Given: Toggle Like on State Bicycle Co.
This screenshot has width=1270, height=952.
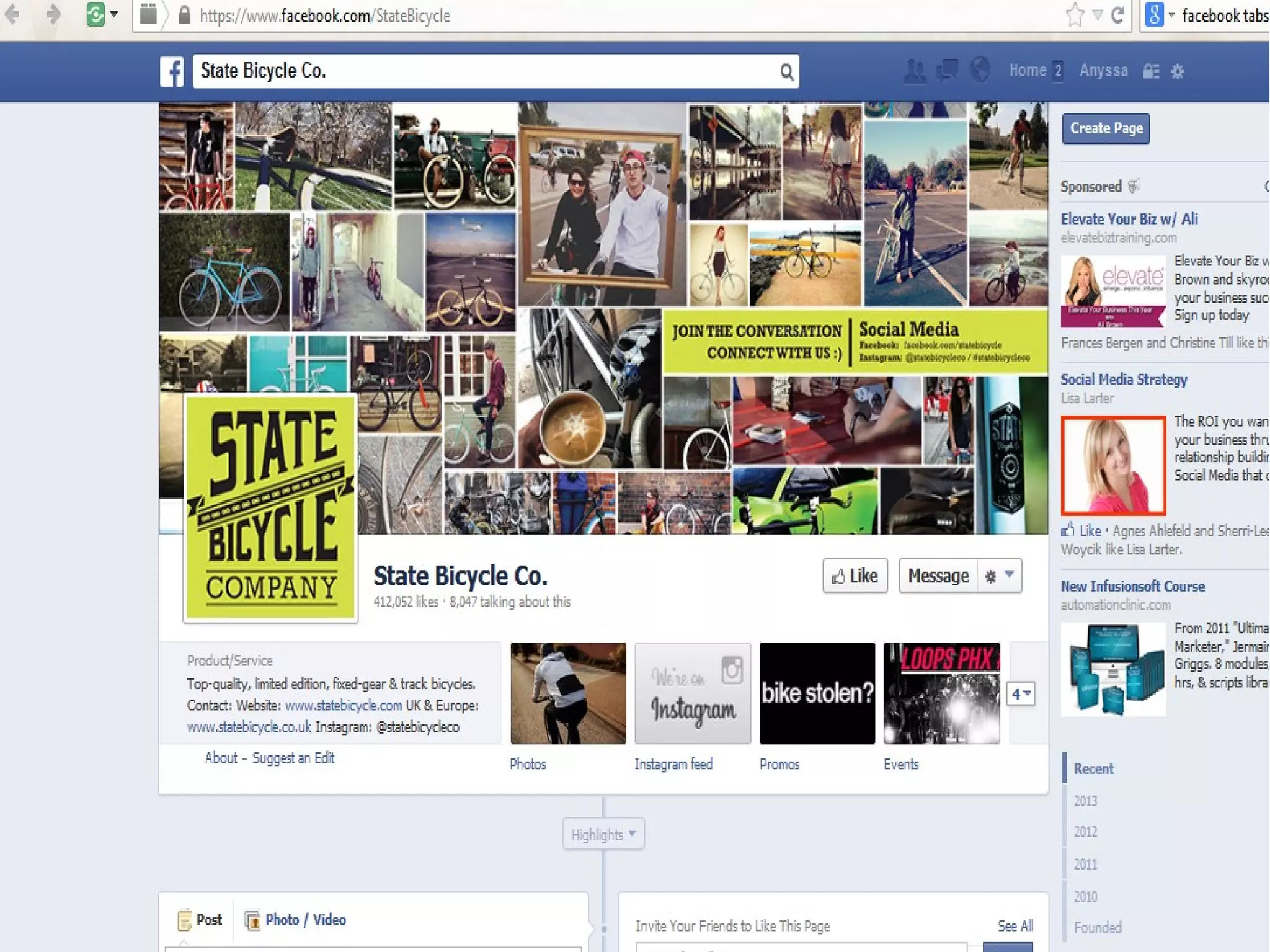Looking at the screenshot, I should (855, 576).
